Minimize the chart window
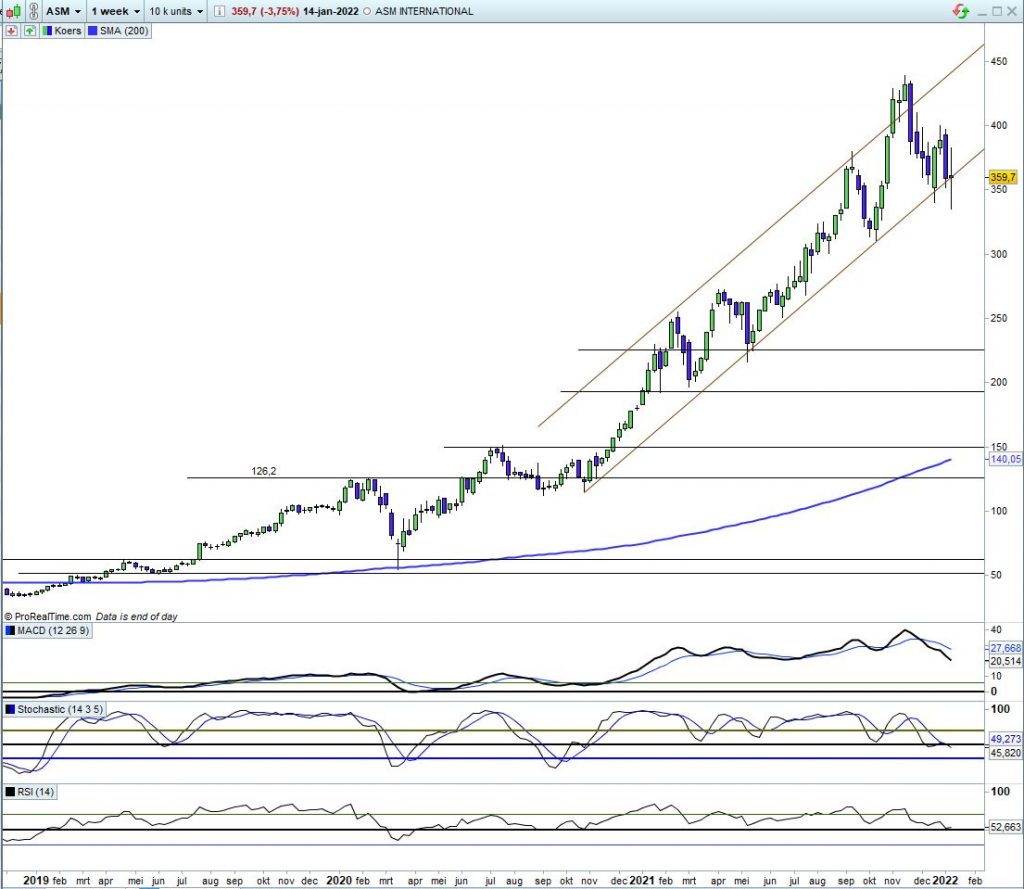This screenshot has width=1024, height=889. 981,11
